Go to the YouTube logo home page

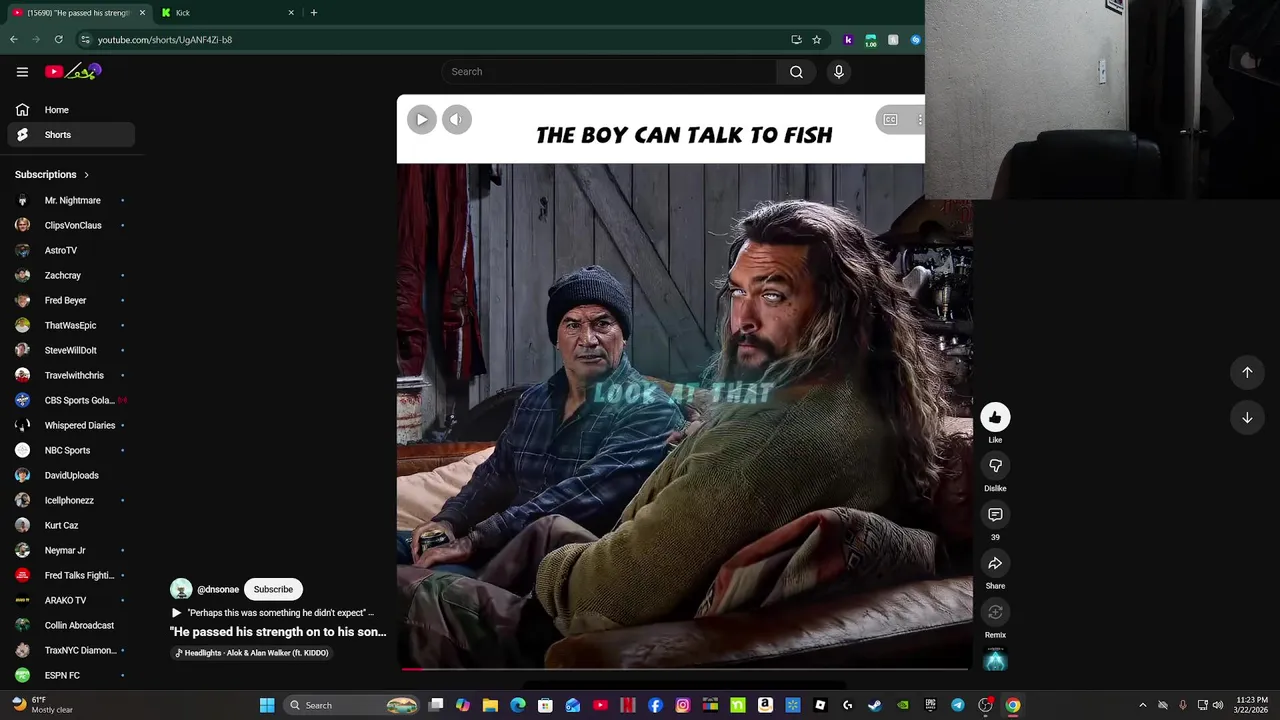coord(73,71)
